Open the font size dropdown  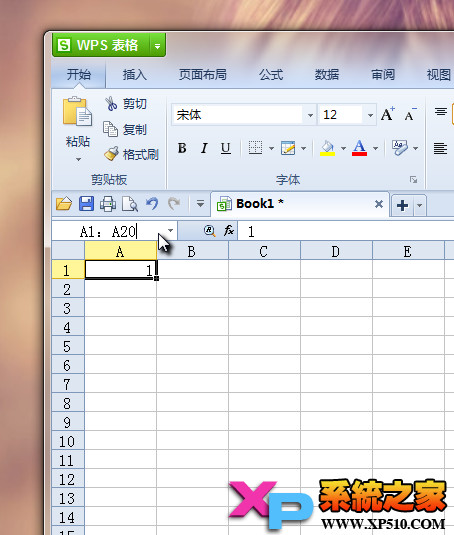tap(370, 115)
